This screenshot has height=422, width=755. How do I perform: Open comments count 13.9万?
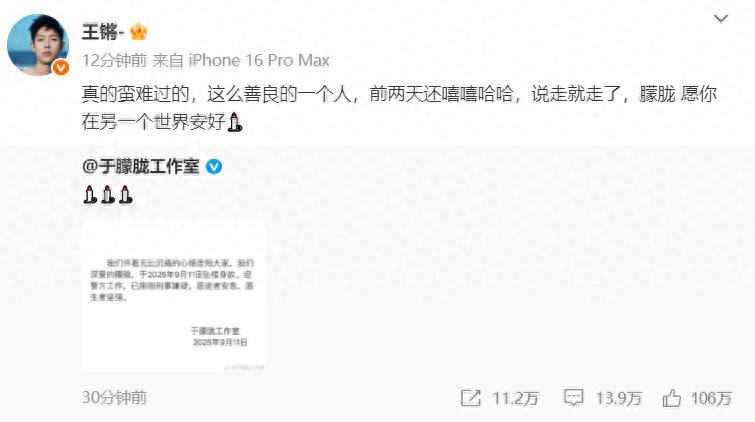click(619, 398)
